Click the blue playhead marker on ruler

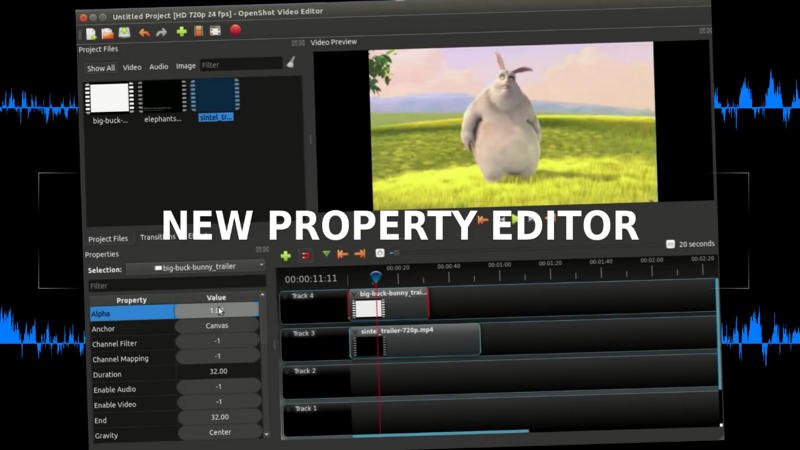(376, 278)
